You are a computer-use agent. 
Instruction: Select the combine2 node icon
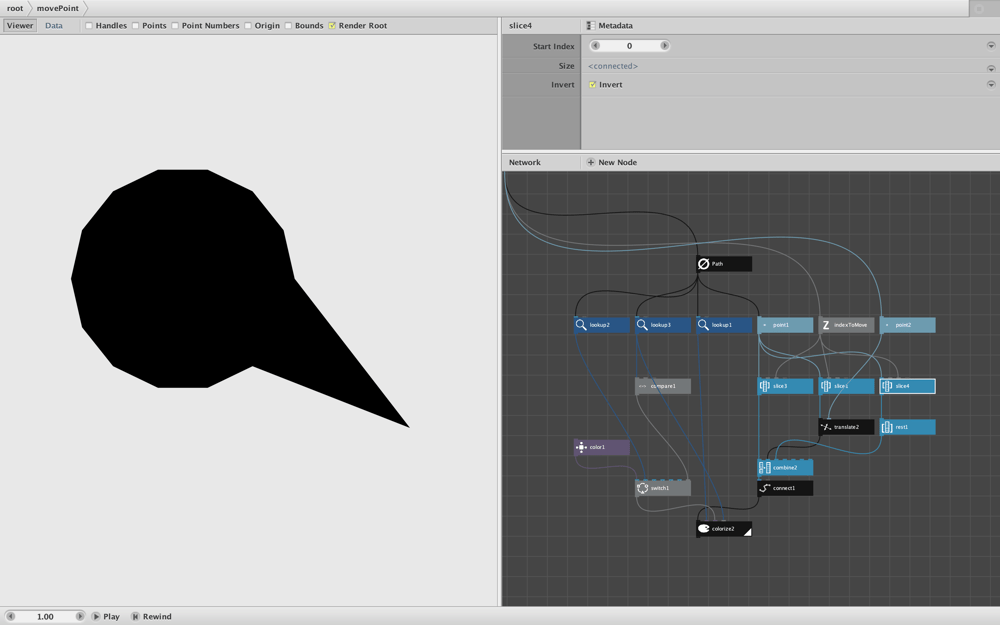click(765, 468)
